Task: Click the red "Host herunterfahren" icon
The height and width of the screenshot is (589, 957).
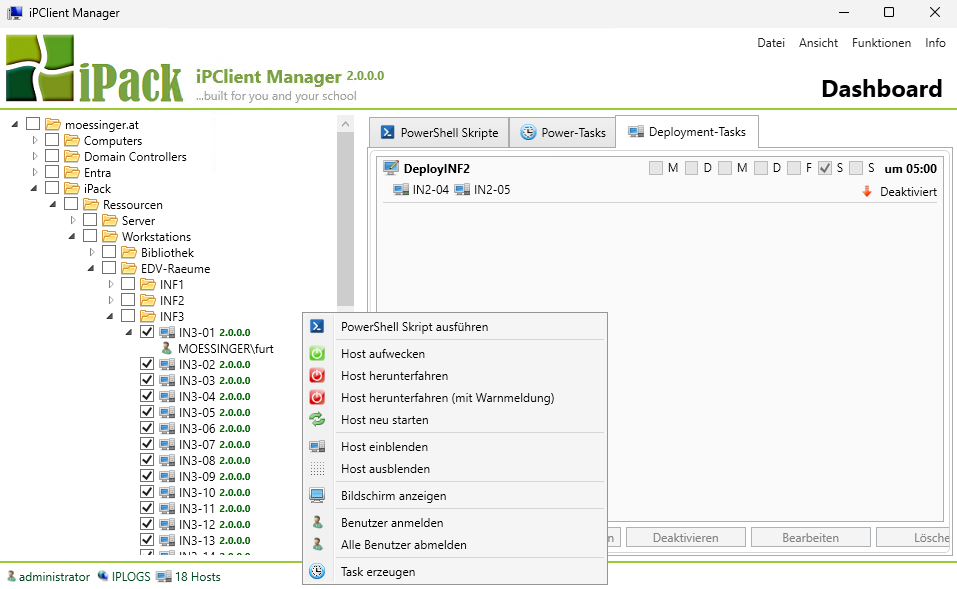Action: [x=317, y=375]
